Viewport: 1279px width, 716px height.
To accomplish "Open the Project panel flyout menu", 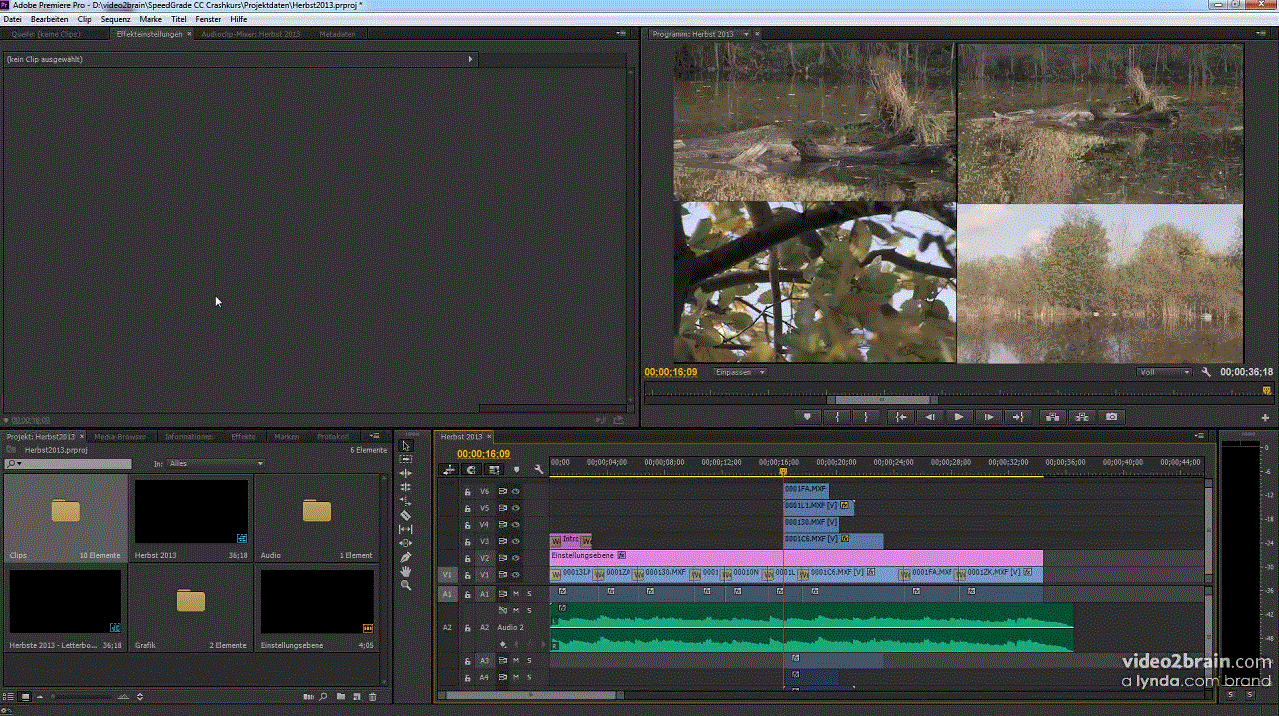I will pyautogui.click(x=375, y=436).
